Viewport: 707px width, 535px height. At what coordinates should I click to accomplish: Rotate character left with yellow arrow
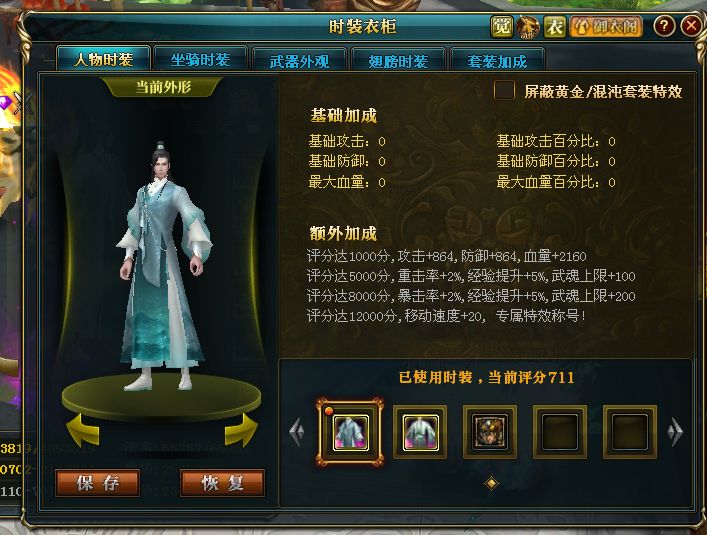(x=83, y=430)
